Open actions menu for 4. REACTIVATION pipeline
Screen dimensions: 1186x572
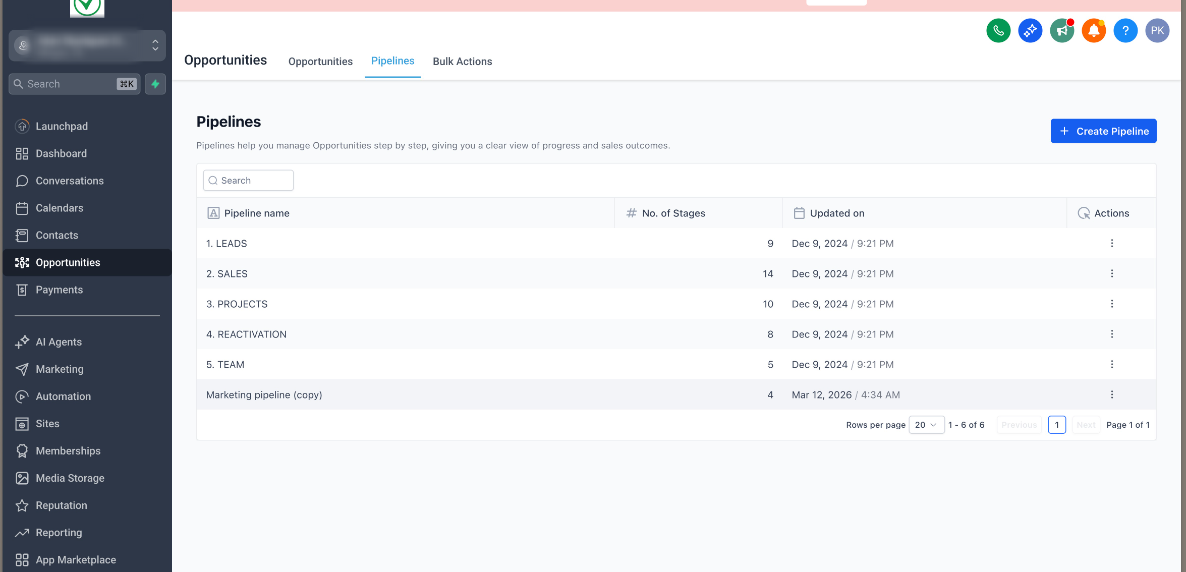(1112, 334)
